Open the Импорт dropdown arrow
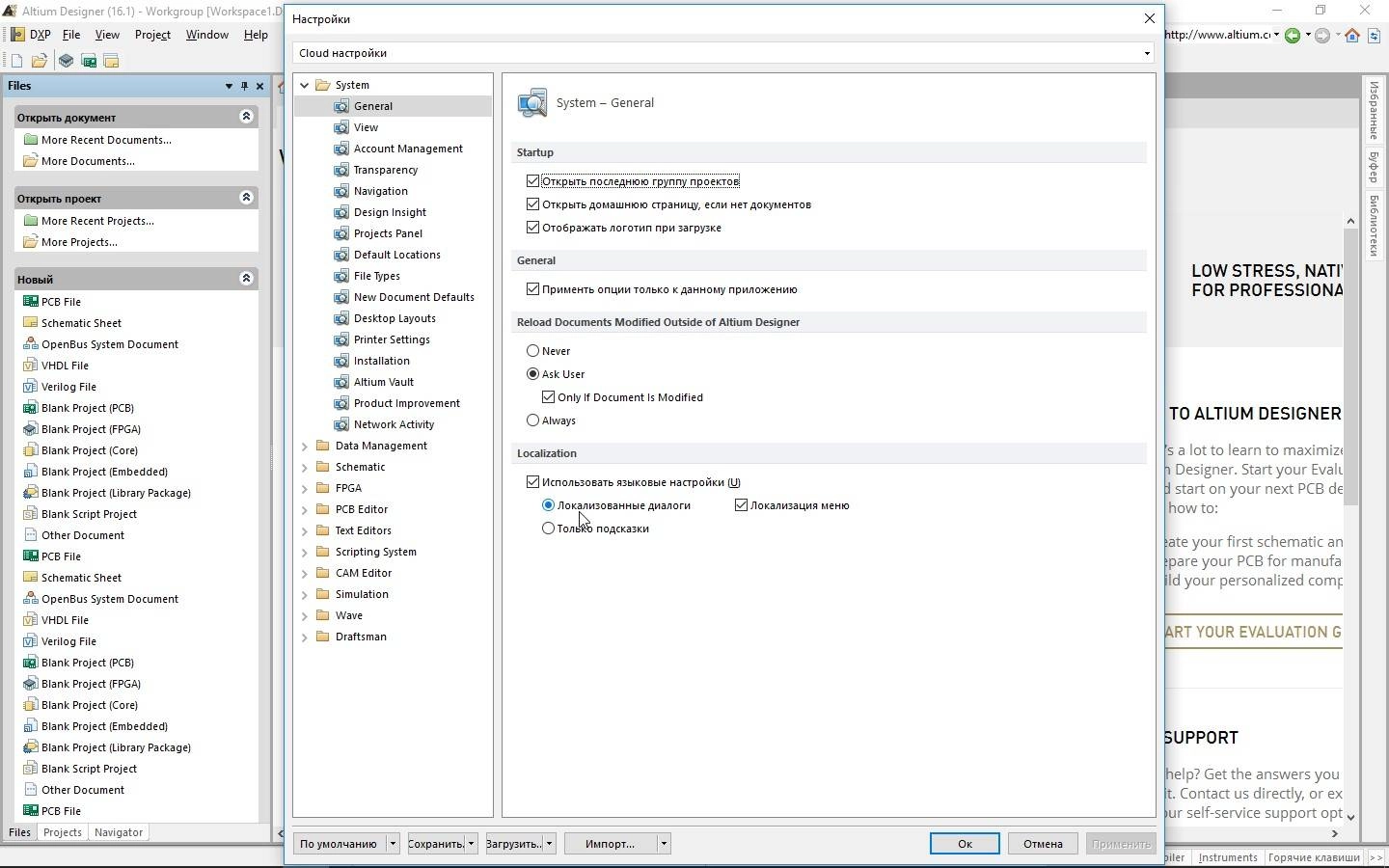This screenshot has height=868, width=1389. tap(664, 844)
